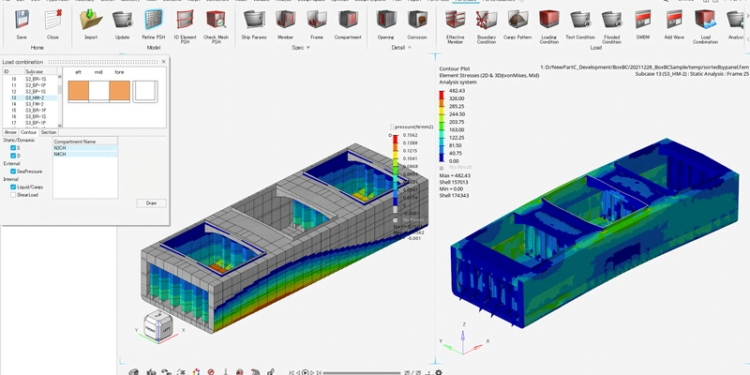Click the fore hold orange cell
The height and width of the screenshot is (375, 750).
120,91
